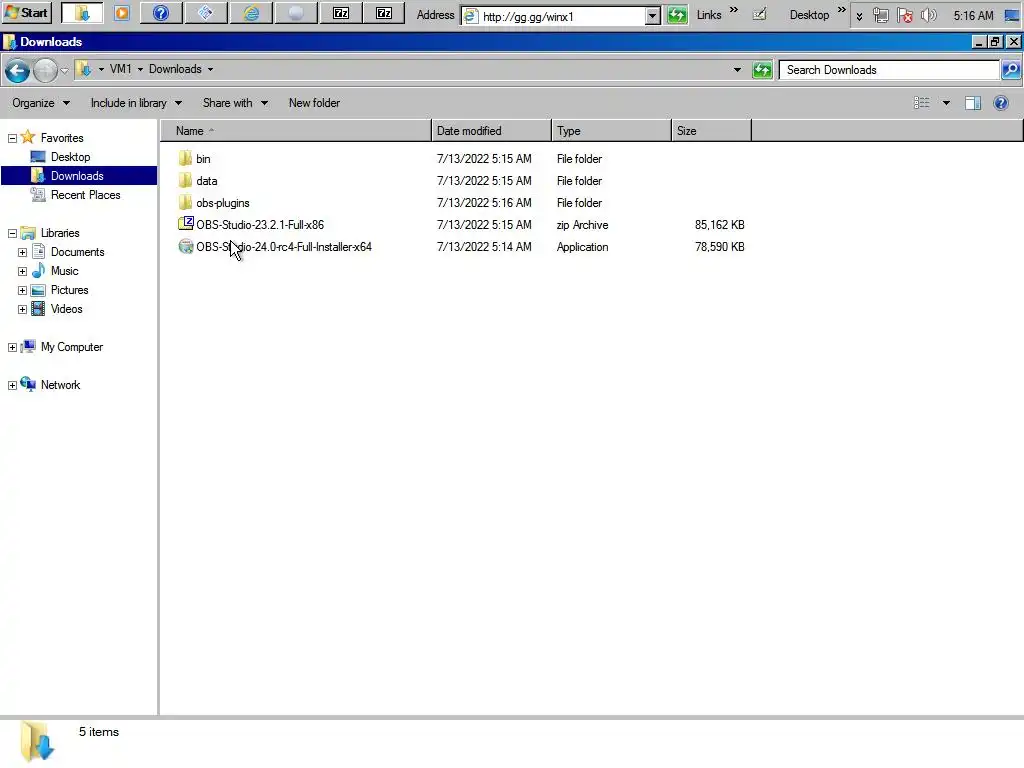Open the taskbar Address dropdown arrow
The height and width of the screenshot is (768, 1024).
click(x=652, y=16)
